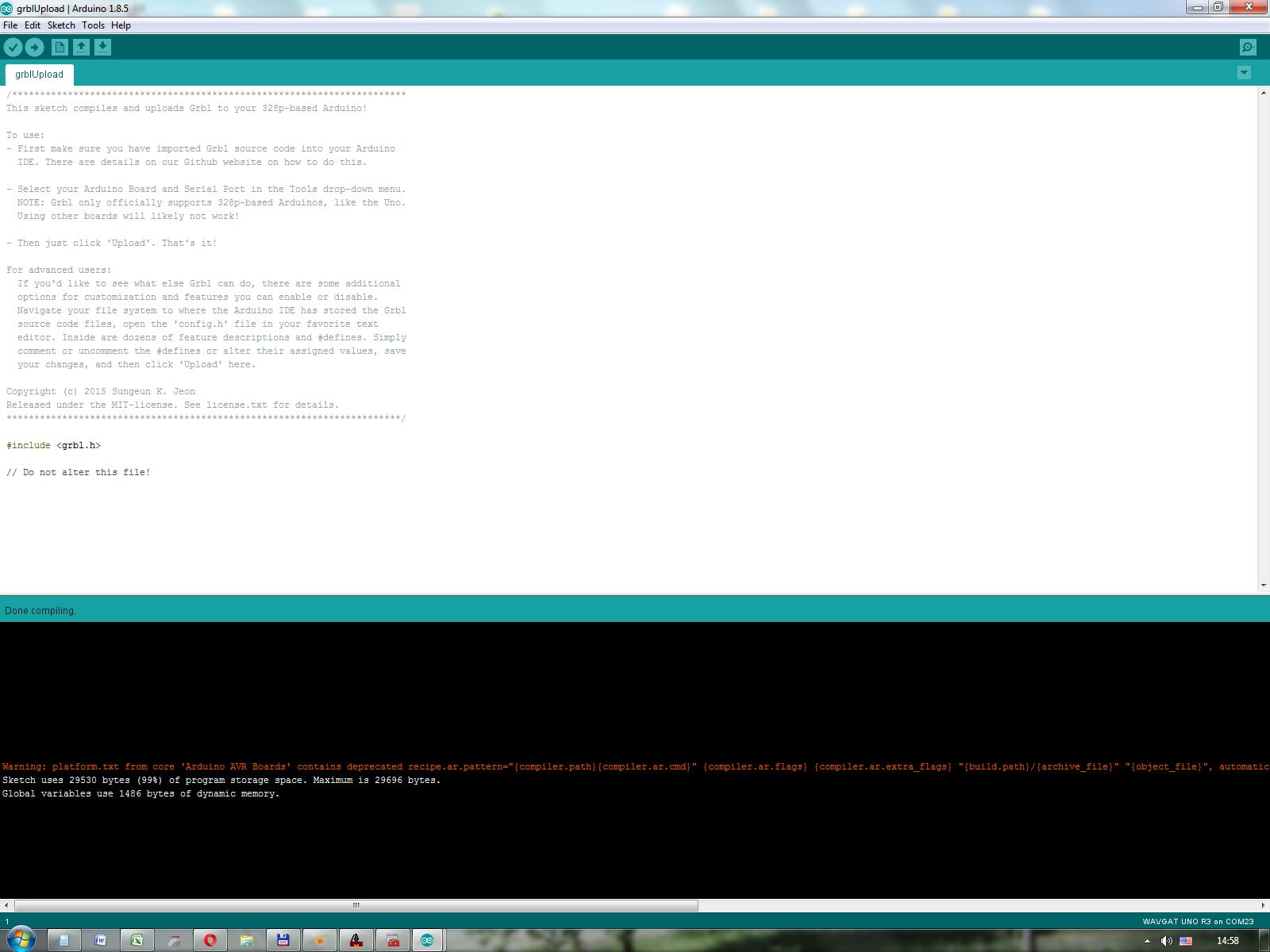1270x952 pixels.
Task: Launch Opera browser from the taskbar
Action: coord(210,941)
